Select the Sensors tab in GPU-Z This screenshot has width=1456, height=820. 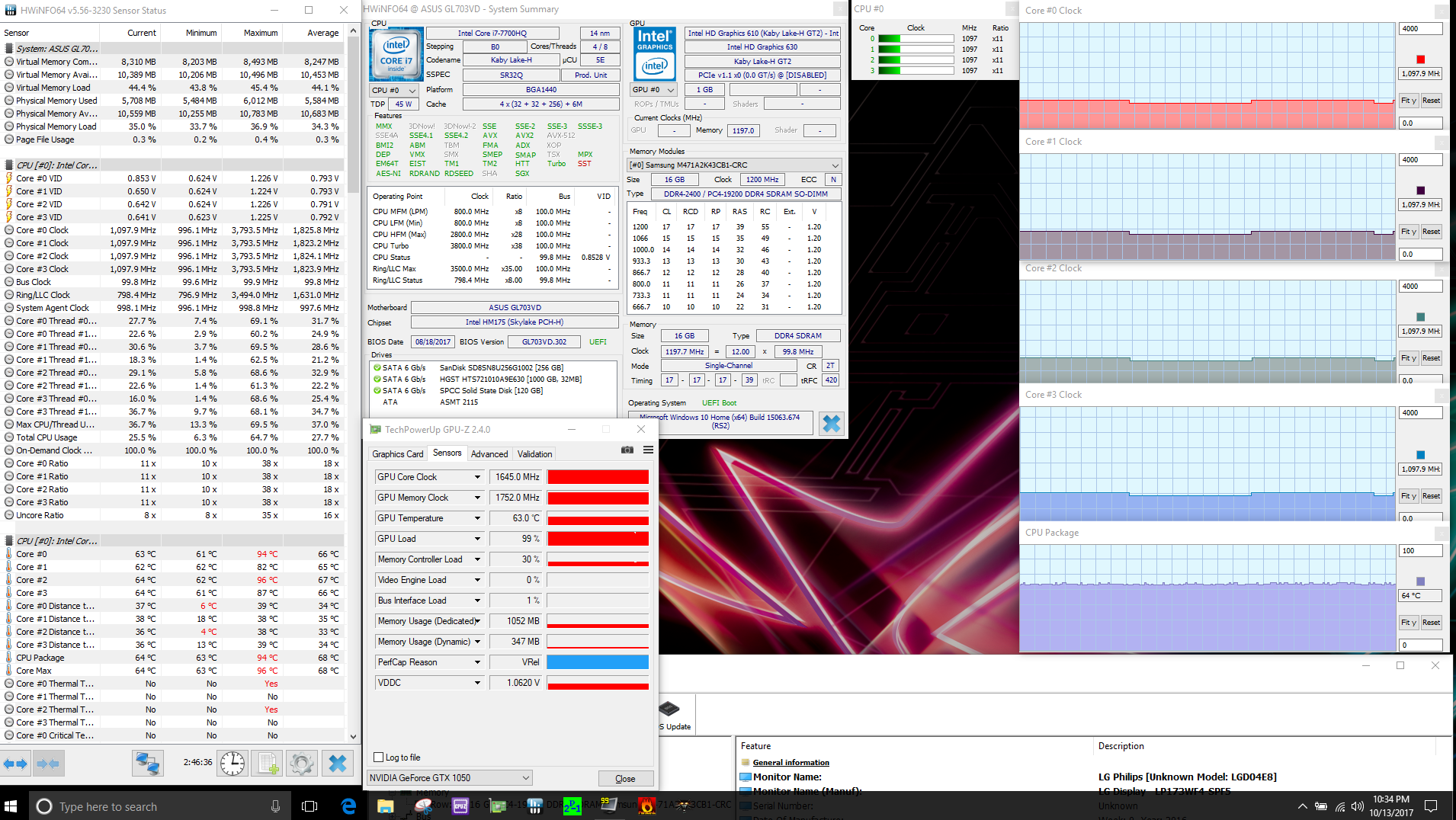pyautogui.click(x=447, y=453)
